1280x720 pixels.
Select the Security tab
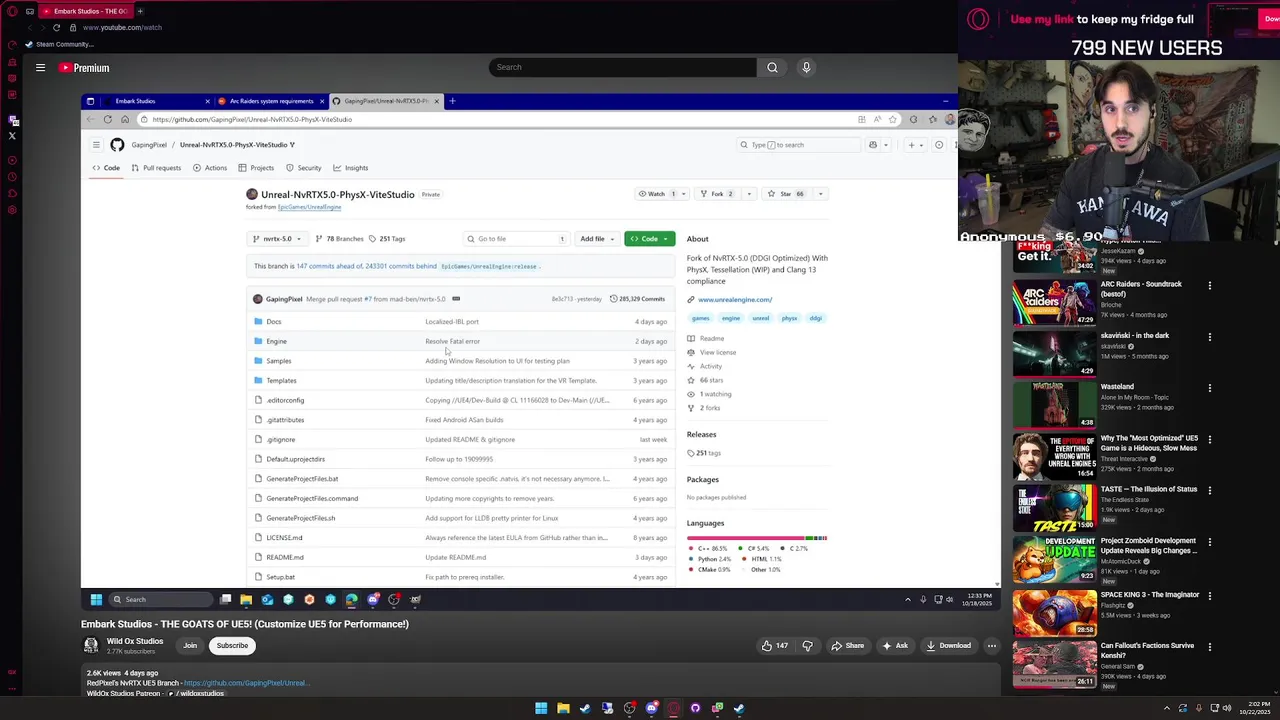point(303,168)
